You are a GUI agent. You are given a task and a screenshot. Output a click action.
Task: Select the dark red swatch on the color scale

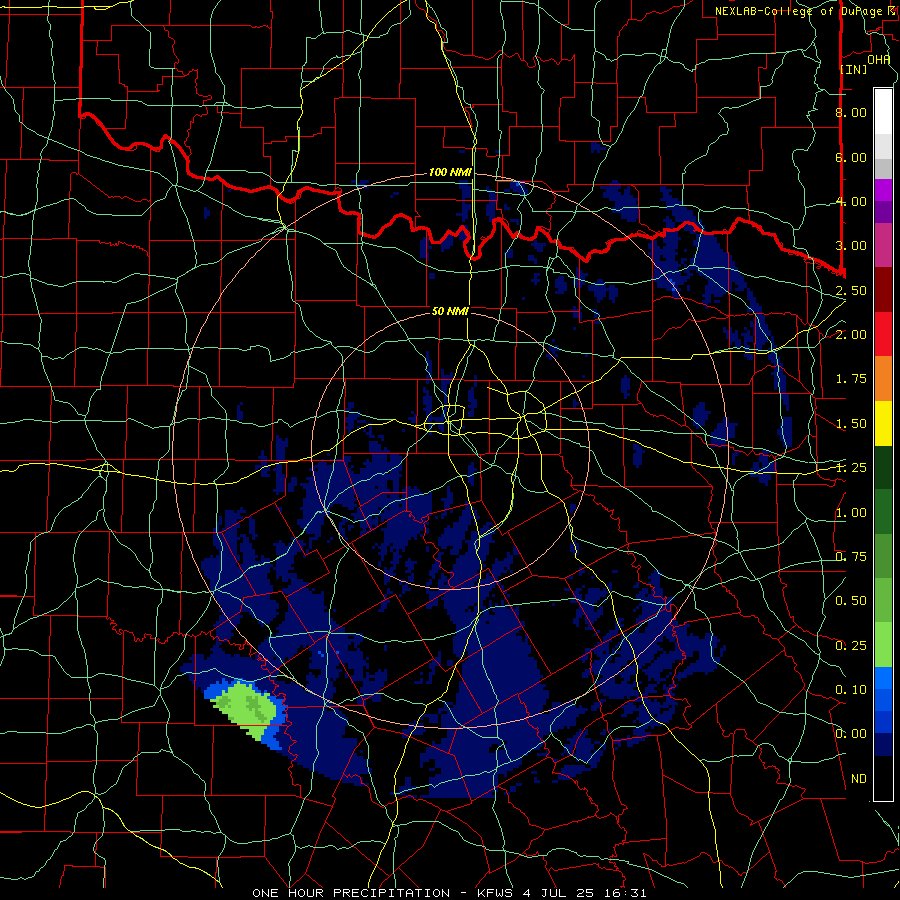pos(883,290)
